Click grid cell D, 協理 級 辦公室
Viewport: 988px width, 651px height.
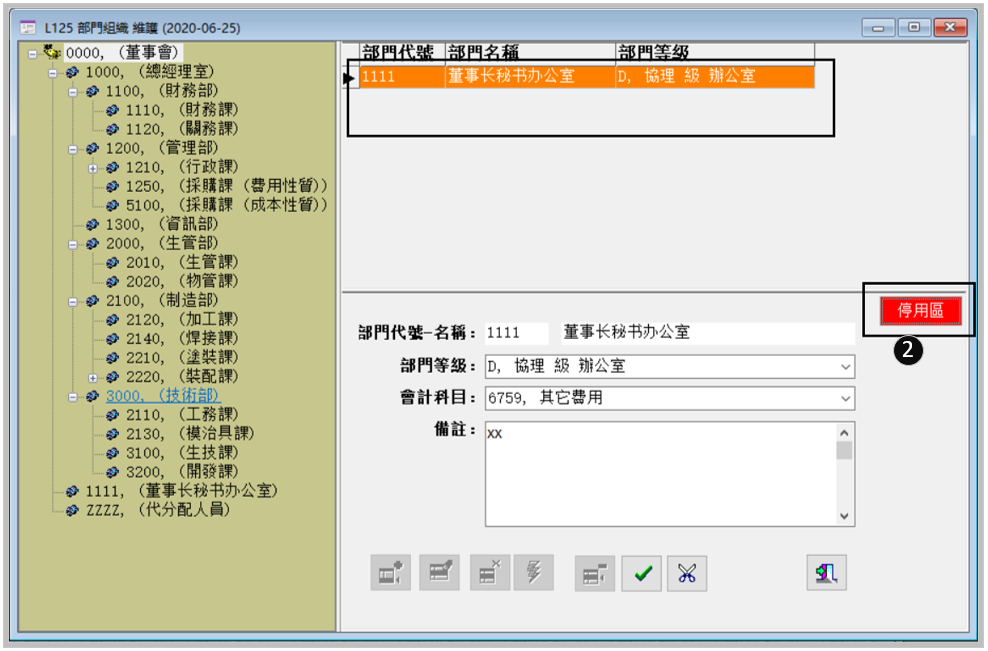pyautogui.click(x=715, y=76)
